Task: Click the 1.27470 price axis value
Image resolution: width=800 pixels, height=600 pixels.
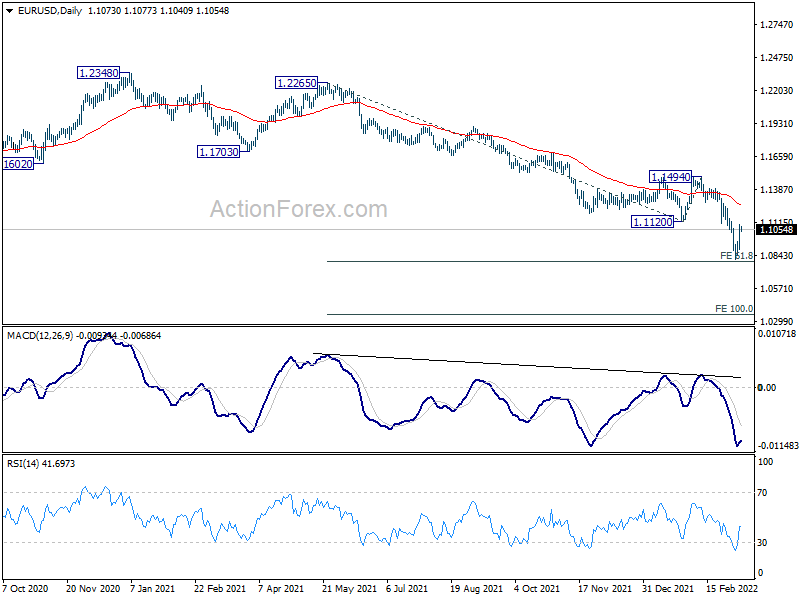Action: [x=777, y=24]
